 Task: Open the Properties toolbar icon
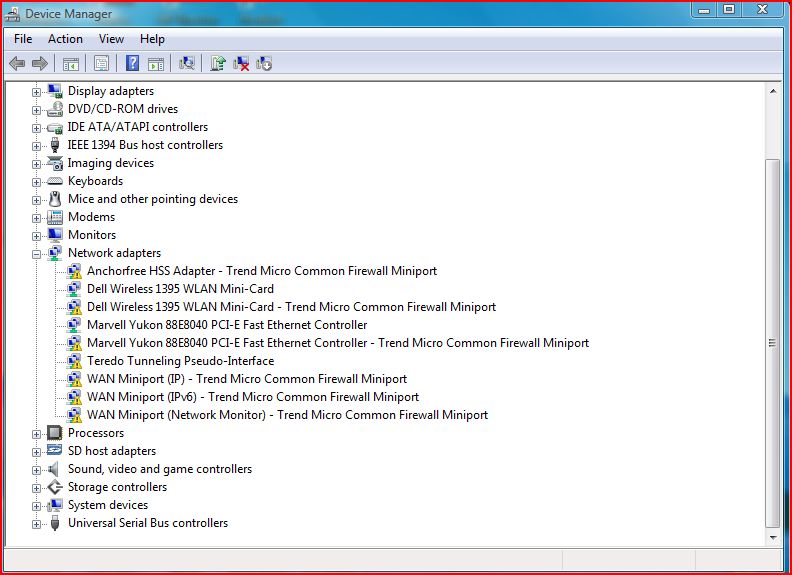[102, 64]
